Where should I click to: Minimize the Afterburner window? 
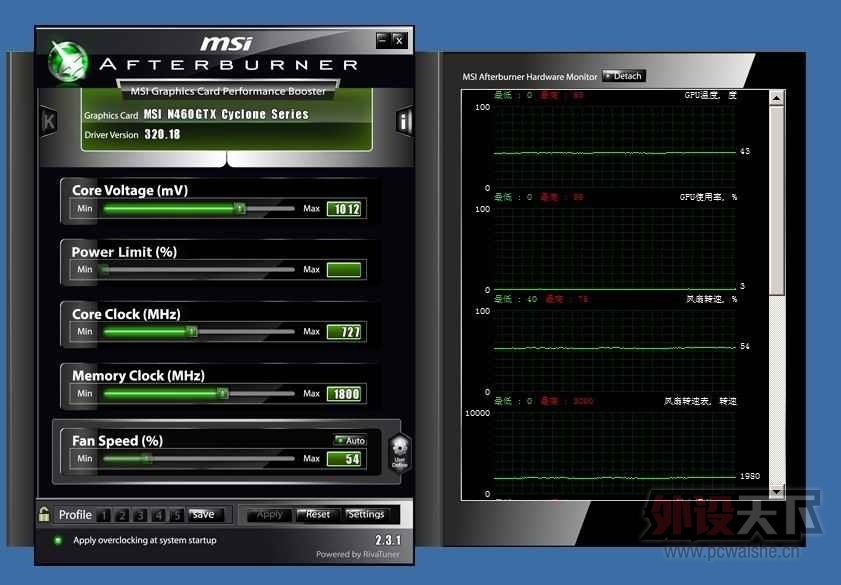(382, 40)
